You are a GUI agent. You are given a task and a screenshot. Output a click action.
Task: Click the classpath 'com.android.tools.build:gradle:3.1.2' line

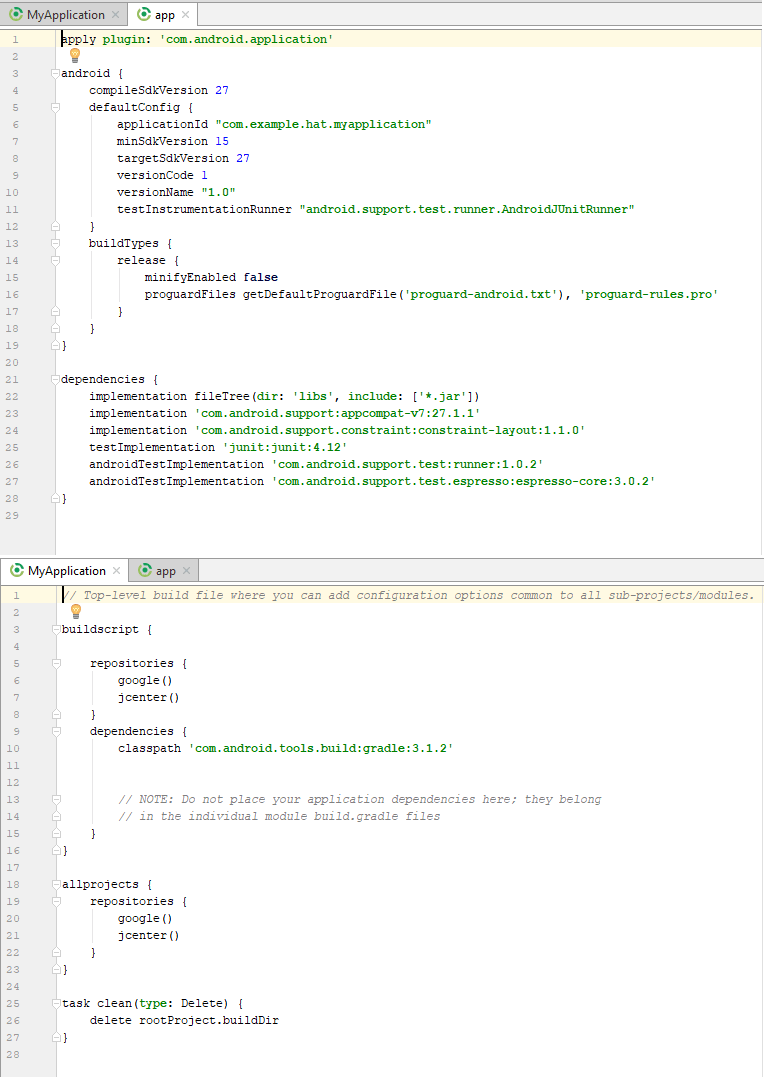pyautogui.click(x=286, y=749)
